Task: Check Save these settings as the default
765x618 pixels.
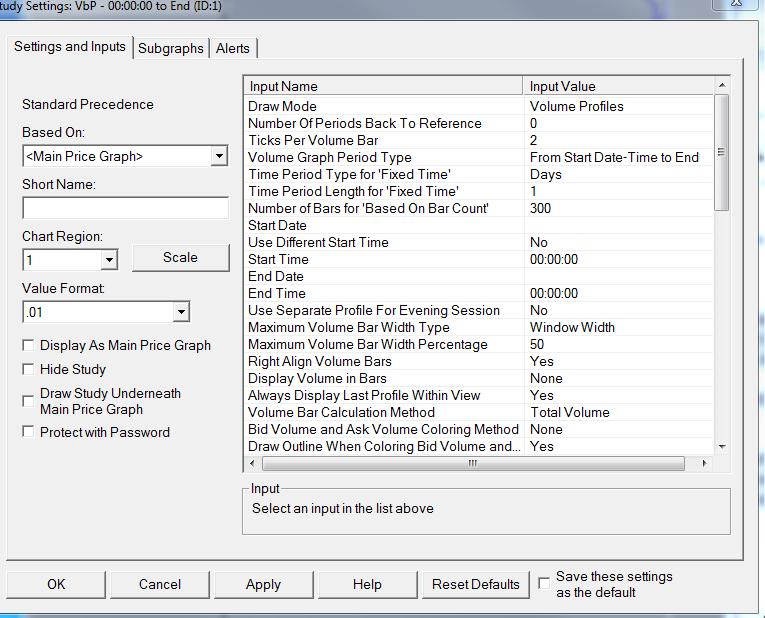Action: (x=544, y=583)
